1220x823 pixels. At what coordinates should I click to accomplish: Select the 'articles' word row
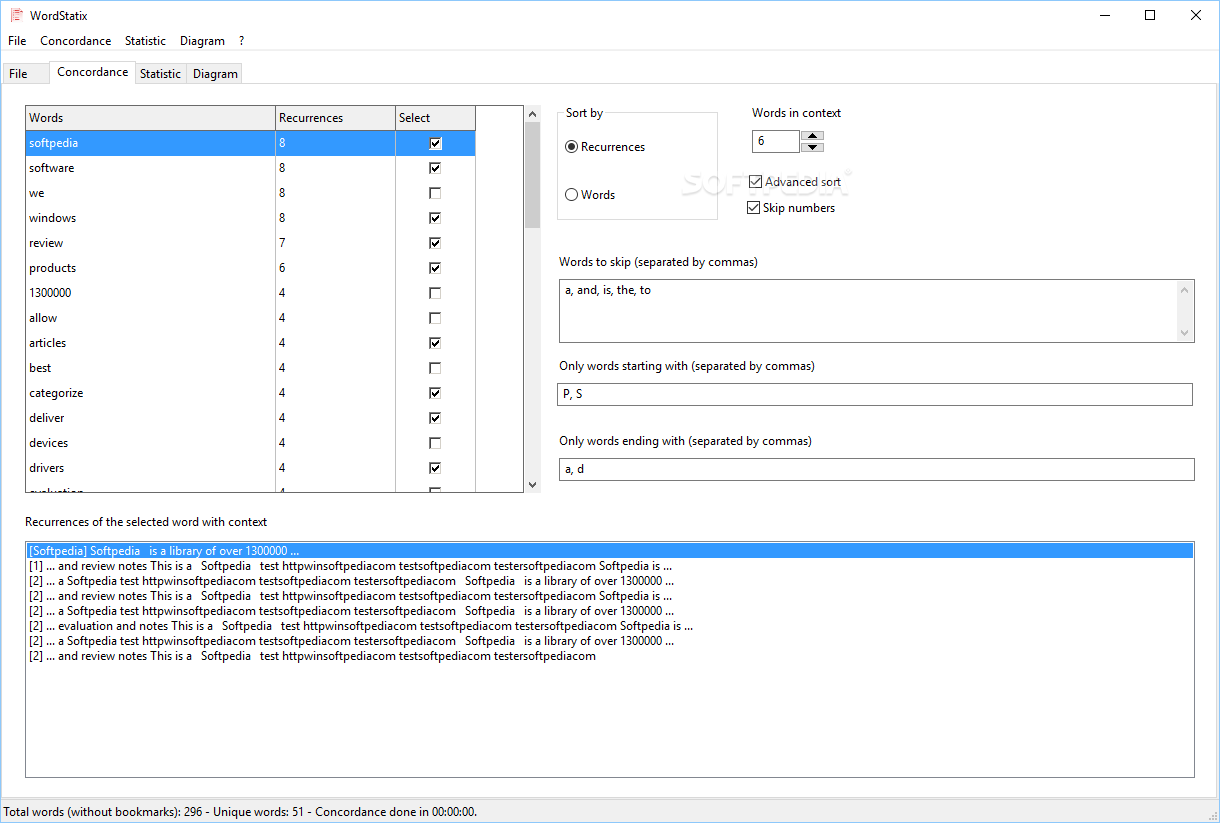click(x=250, y=343)
